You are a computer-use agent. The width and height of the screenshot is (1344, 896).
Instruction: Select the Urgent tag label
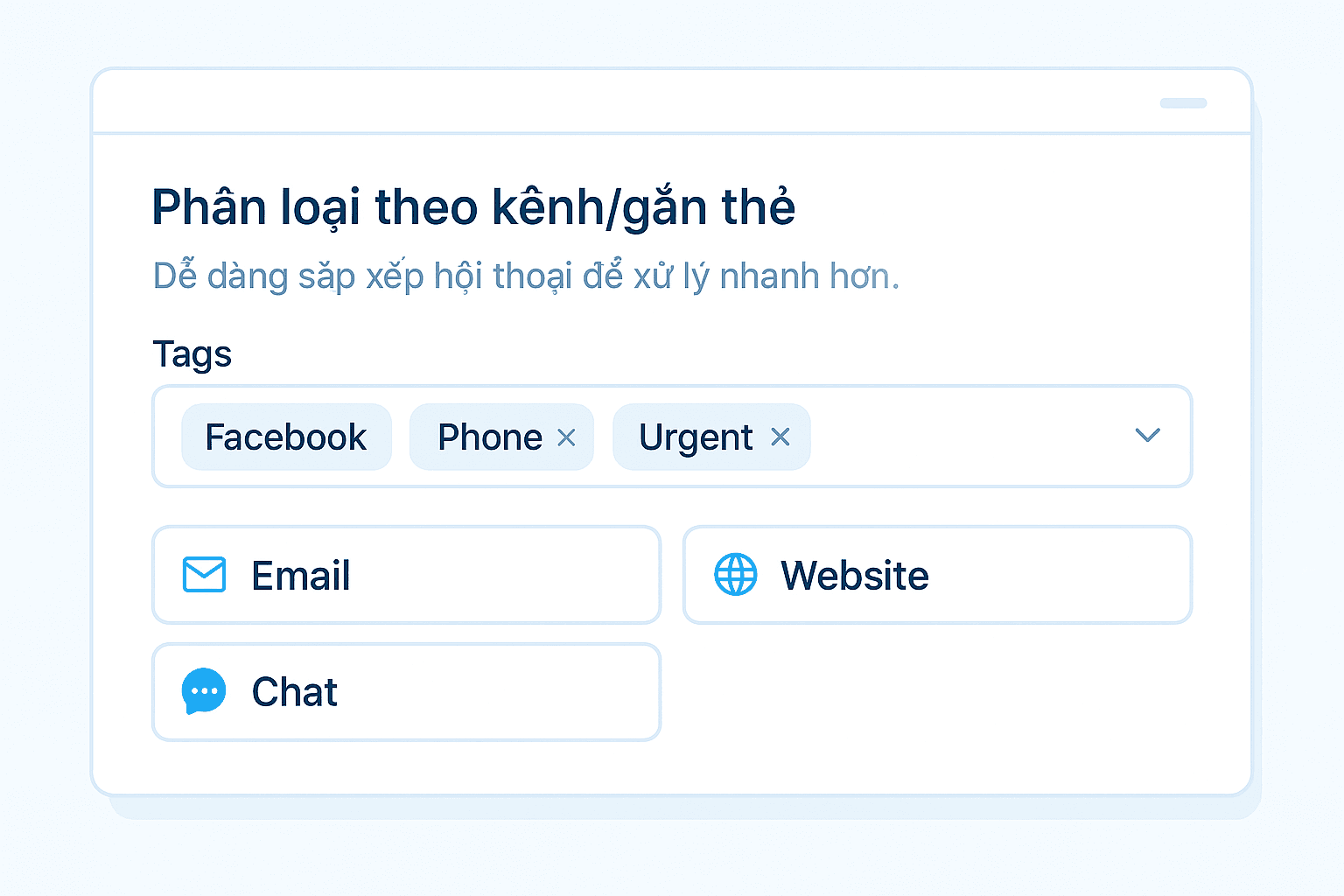696,437
